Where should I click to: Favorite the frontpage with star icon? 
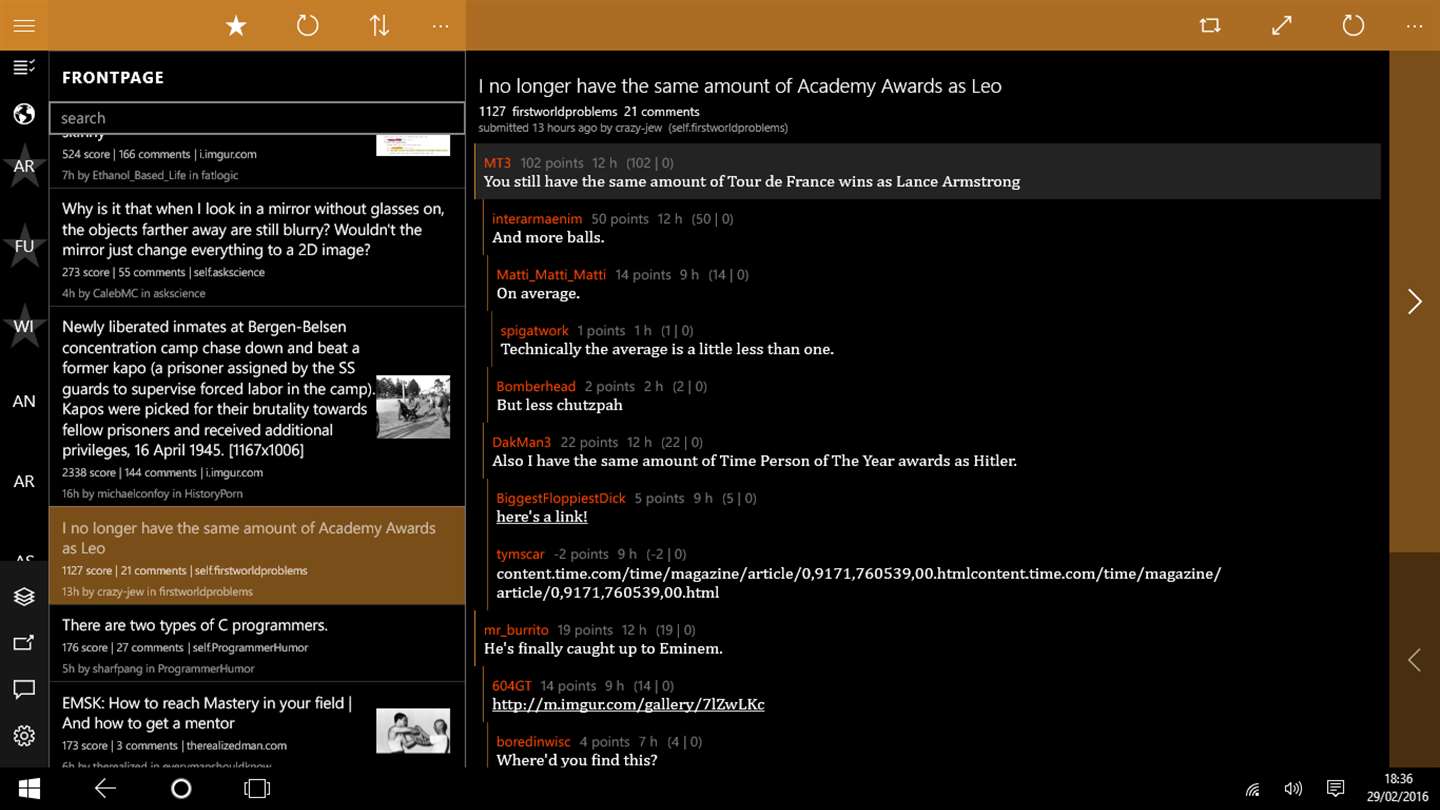(236, 26)
